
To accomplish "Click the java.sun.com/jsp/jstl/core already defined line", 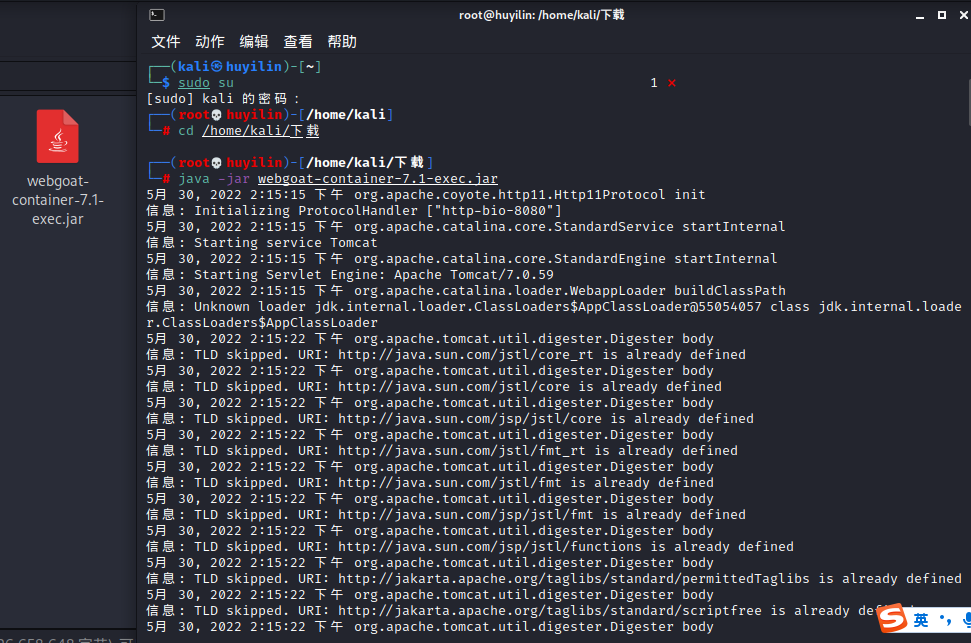I will (x=450, y=419).
